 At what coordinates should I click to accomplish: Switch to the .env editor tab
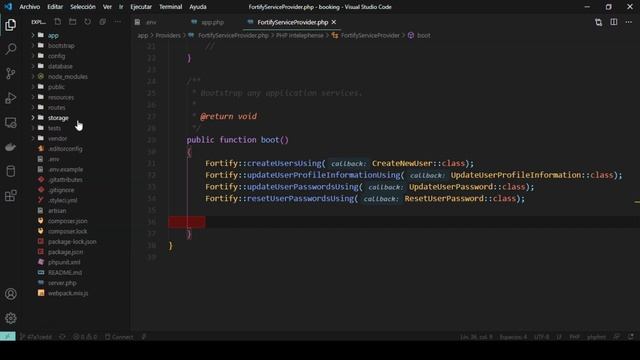151,22
